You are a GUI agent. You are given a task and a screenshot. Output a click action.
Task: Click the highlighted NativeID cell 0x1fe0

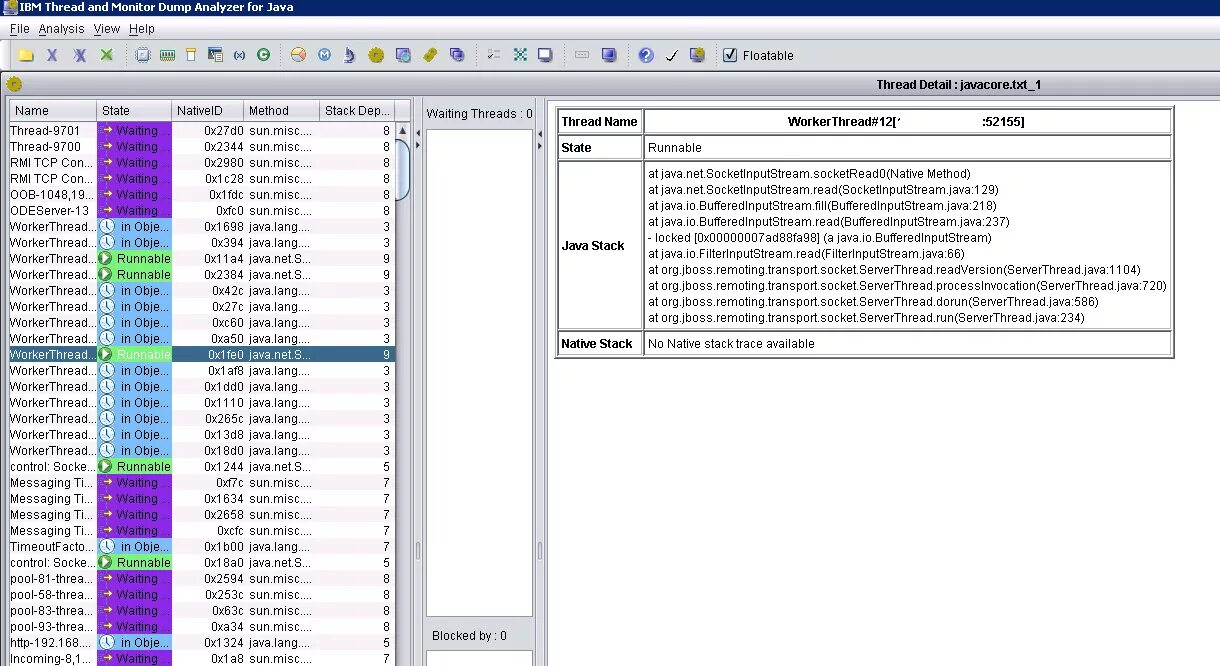[x=208, y=354]
